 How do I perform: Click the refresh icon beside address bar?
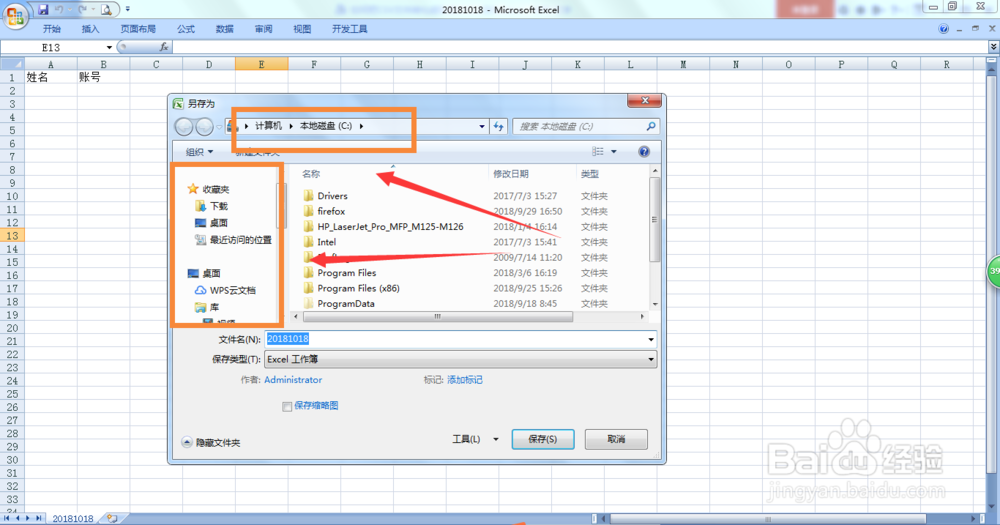point(499,126)
